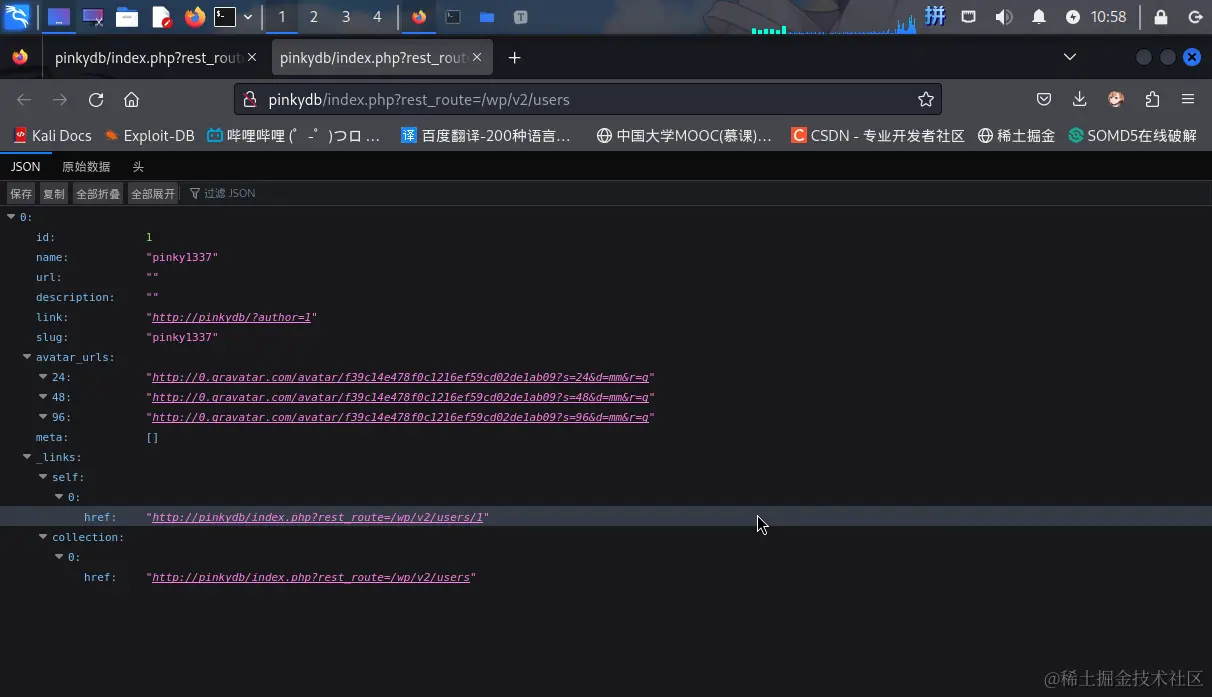The height and width of the screenshot is (697, 1212).
Task: Open the power manager tray icon
Action: pyautogui.click(x=1073, y=17)
